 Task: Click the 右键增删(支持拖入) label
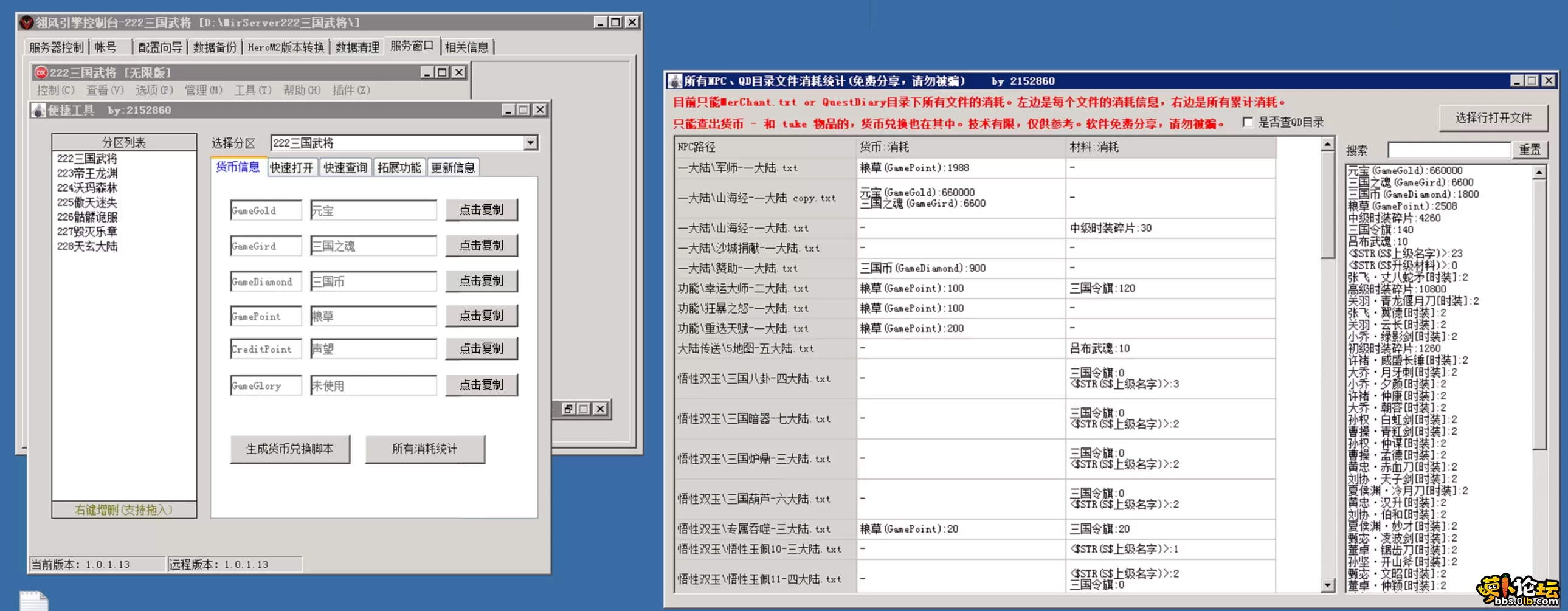coord(124,510)
